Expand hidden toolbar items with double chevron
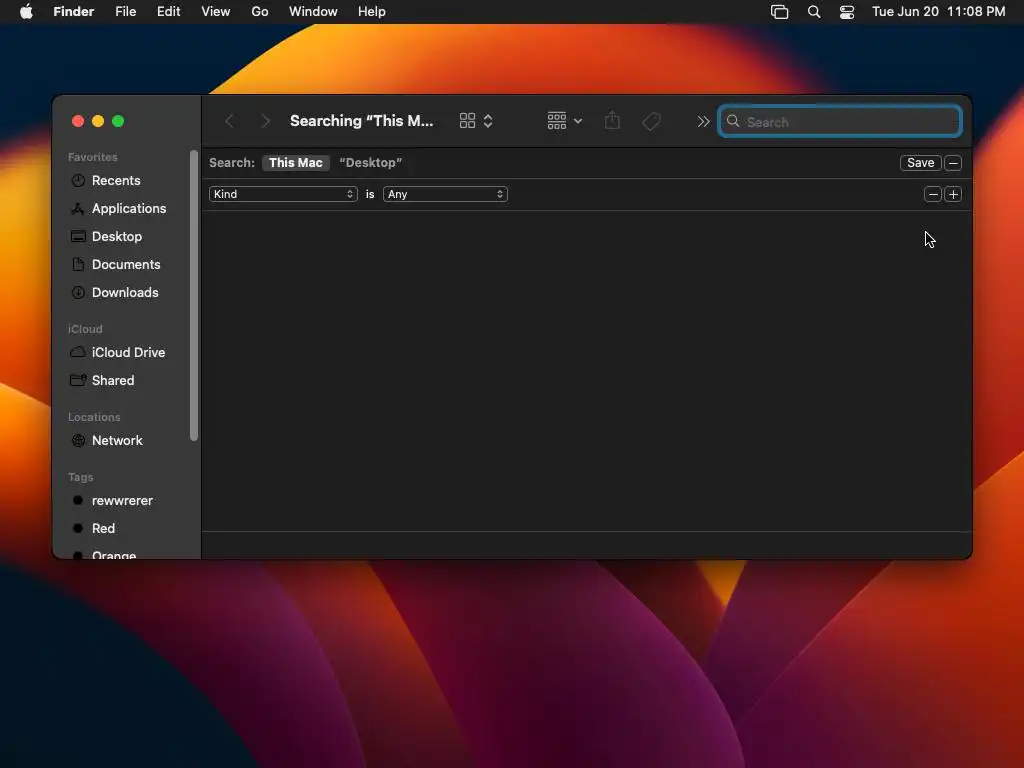The image size is (1024, 768). coord(703,121)
